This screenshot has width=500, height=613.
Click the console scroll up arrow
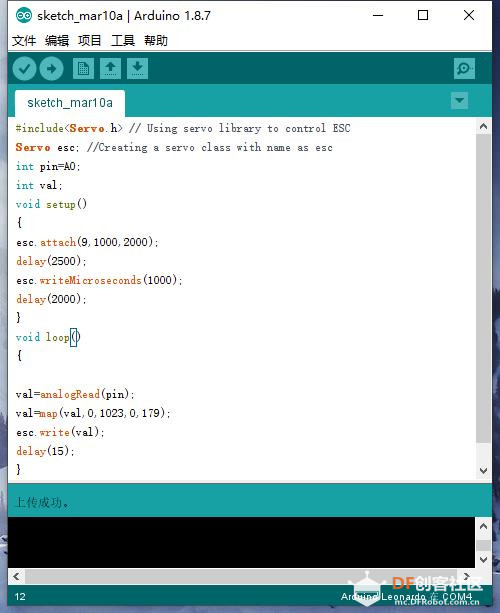click(484, 526)
